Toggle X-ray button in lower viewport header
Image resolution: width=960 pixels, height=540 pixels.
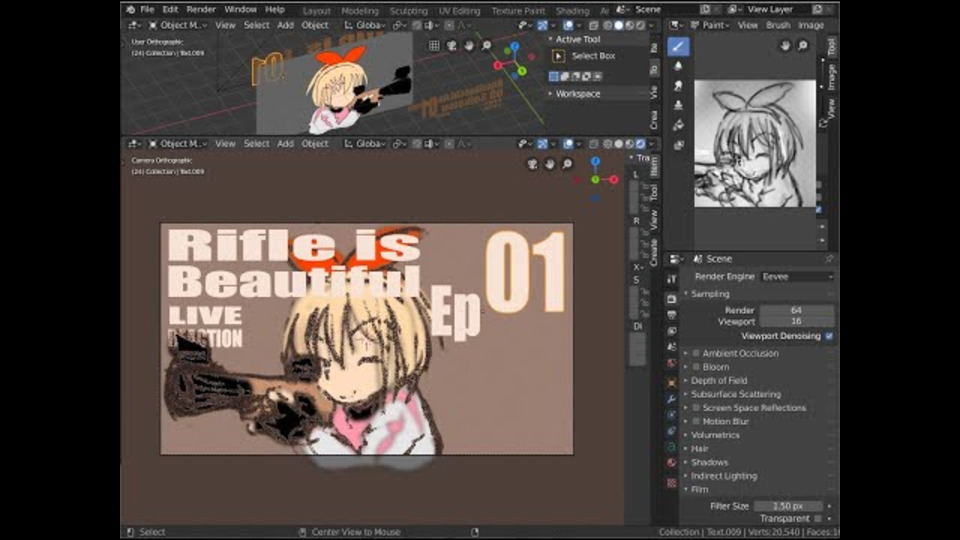(593, 144)
